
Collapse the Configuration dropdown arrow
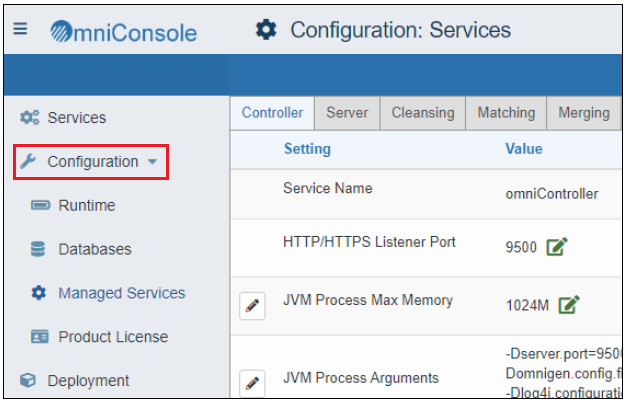pyautogui.click(x=153, y=162)
